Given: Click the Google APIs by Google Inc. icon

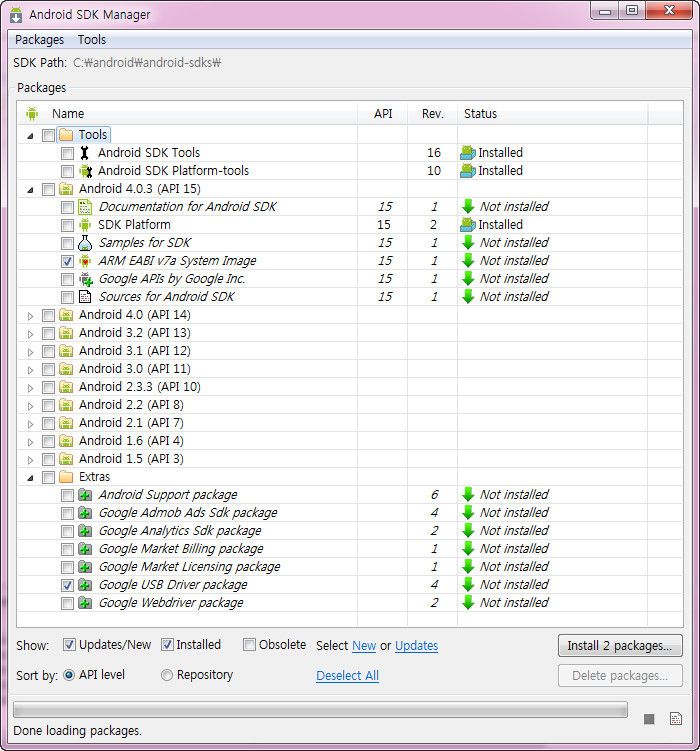Looking at the screenshot, I should 85,279.
